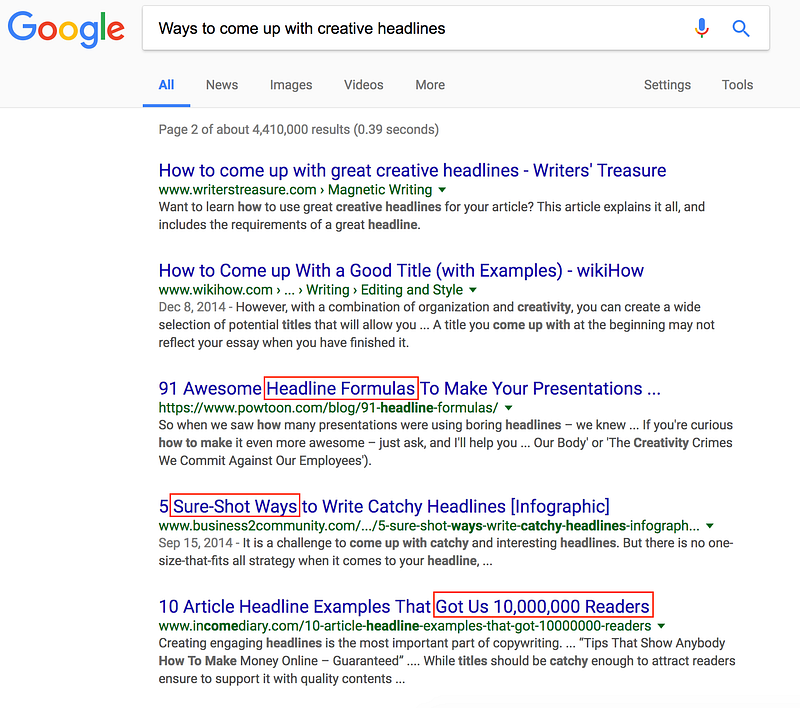Image resolution: width=800 pixels, height=708 pixels.
Task: Open the 91 Awesome Headline Formulas result
Action: click(x=410, y=389)
